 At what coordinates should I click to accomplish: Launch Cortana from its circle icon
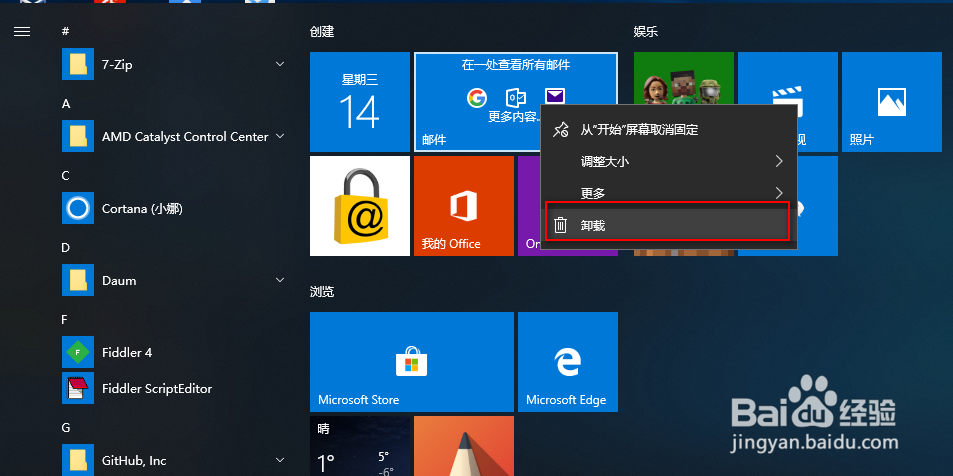(78, 208)
